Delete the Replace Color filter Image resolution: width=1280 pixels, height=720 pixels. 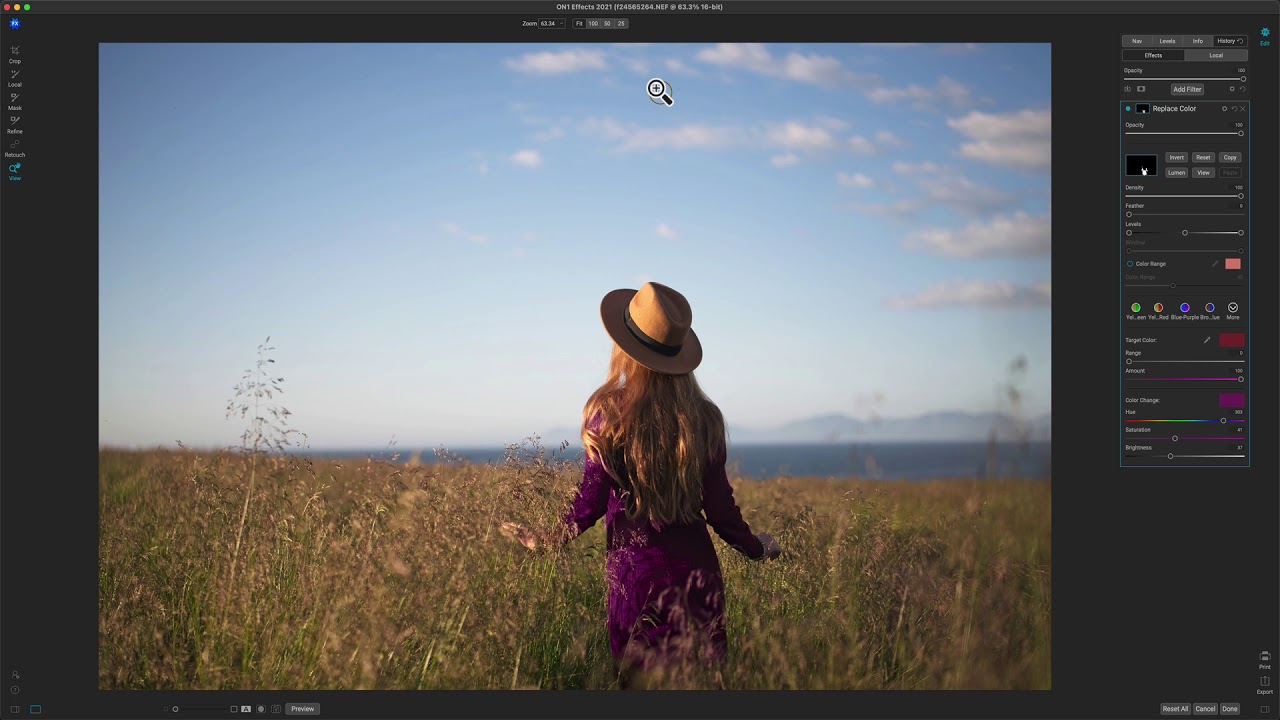tap(1243, 108)
